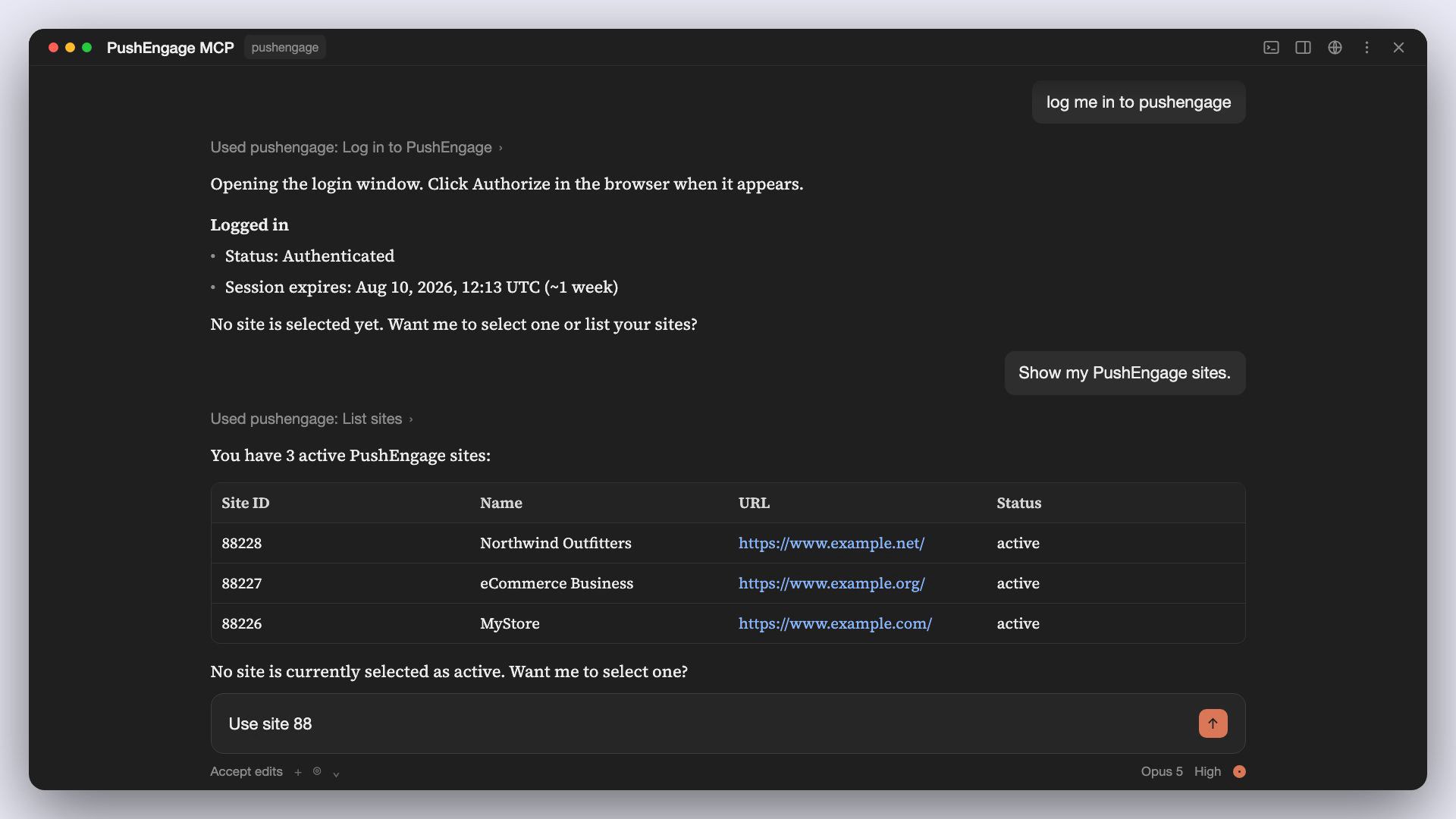Screen dimensions: 1456x819
Task: Toggle the Accept edits mode
Action: coord(246,771)
